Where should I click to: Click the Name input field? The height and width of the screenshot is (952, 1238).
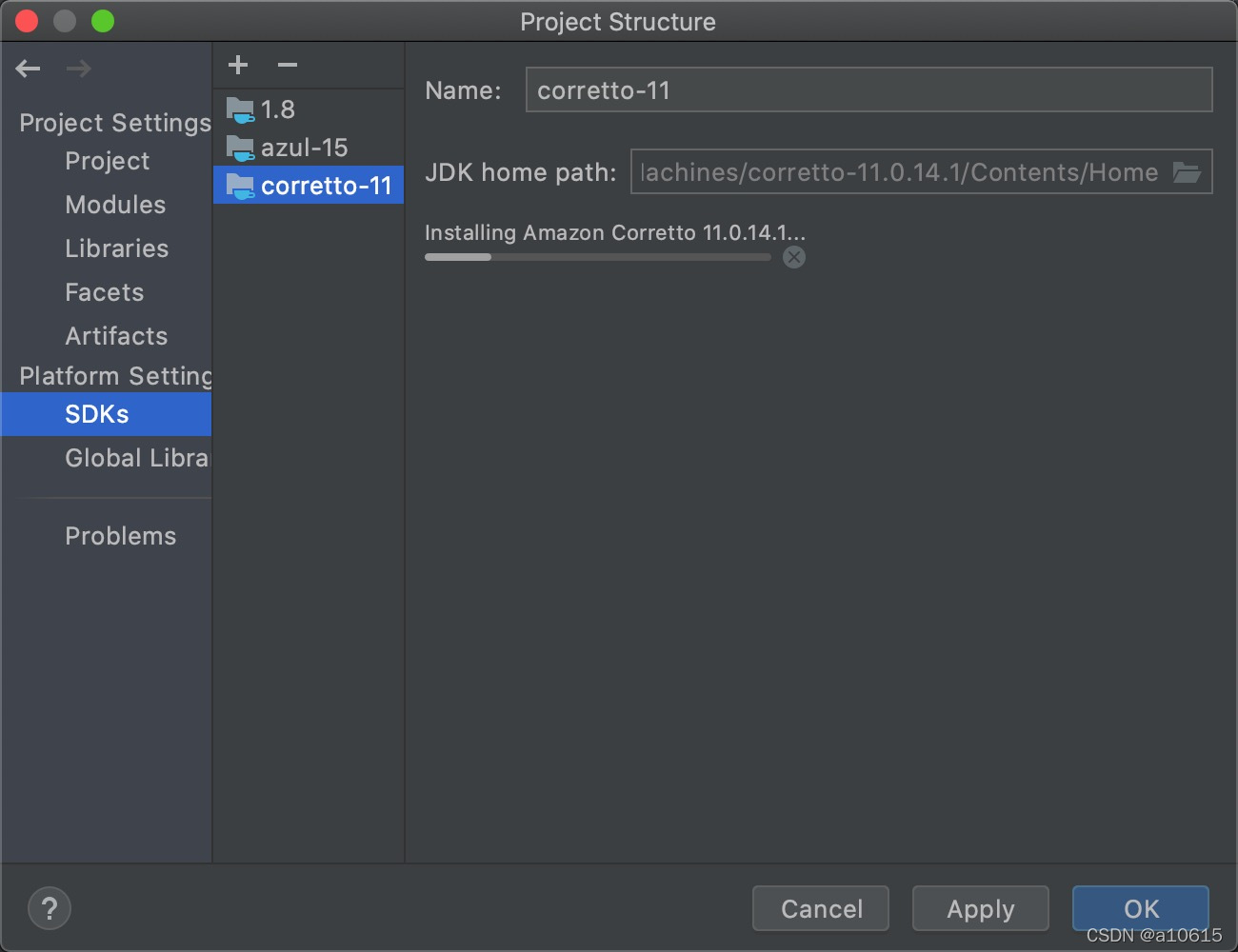(x=869, y=89)
